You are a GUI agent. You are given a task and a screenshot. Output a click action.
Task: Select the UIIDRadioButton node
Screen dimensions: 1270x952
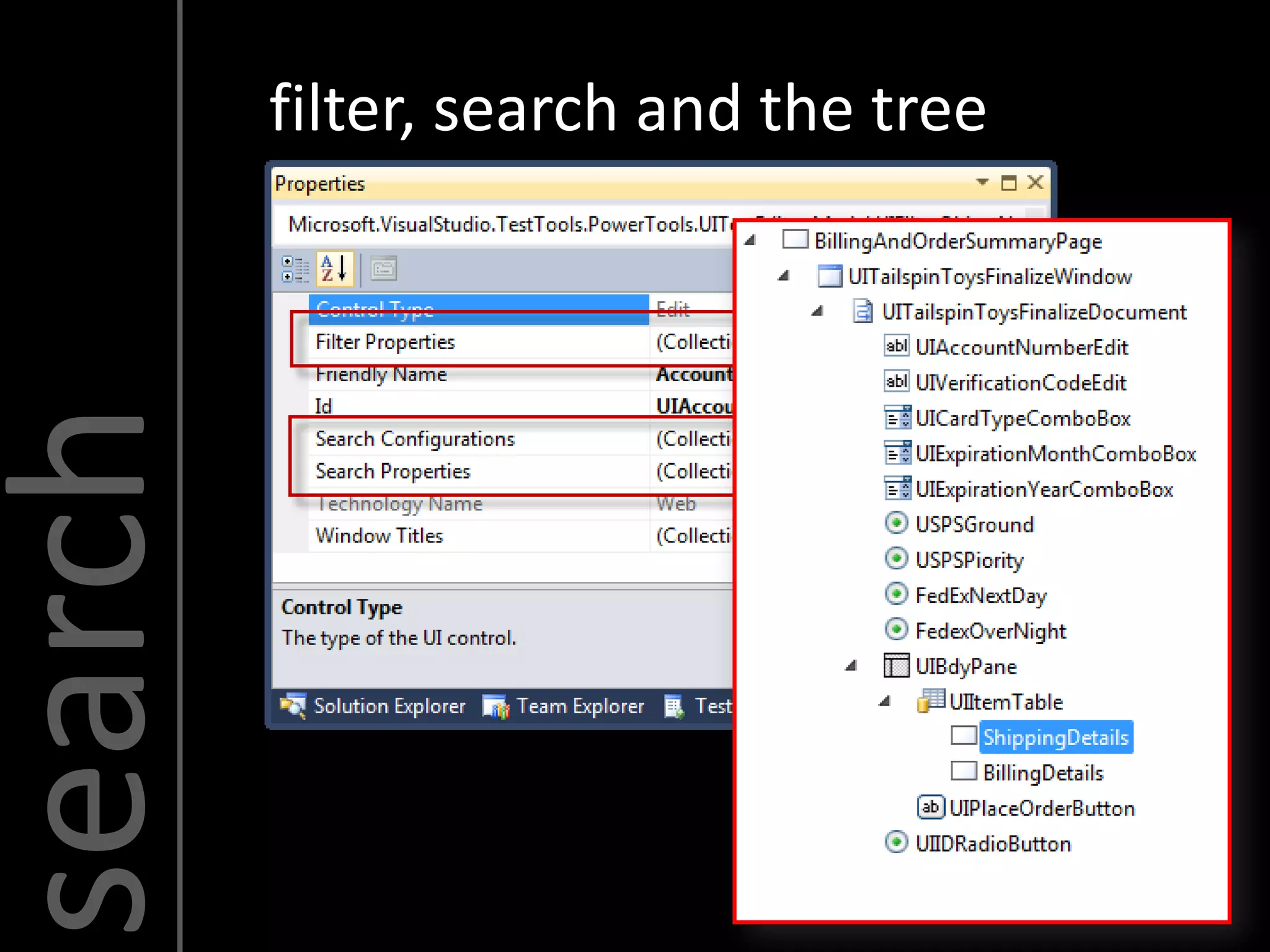click(993, 844)
